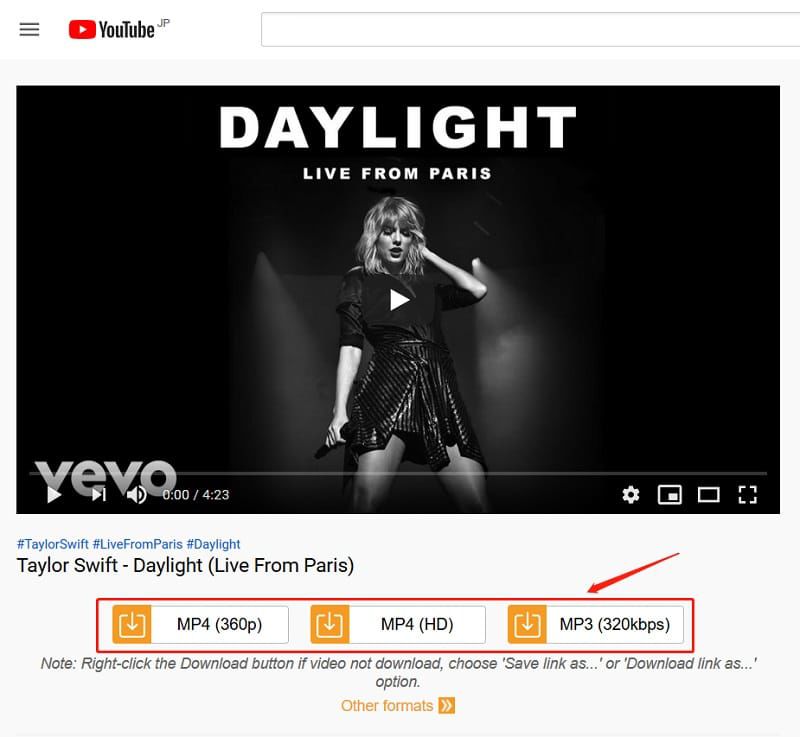
Task: Play the video using bottom play button
Action: click(x=54, y=495)
